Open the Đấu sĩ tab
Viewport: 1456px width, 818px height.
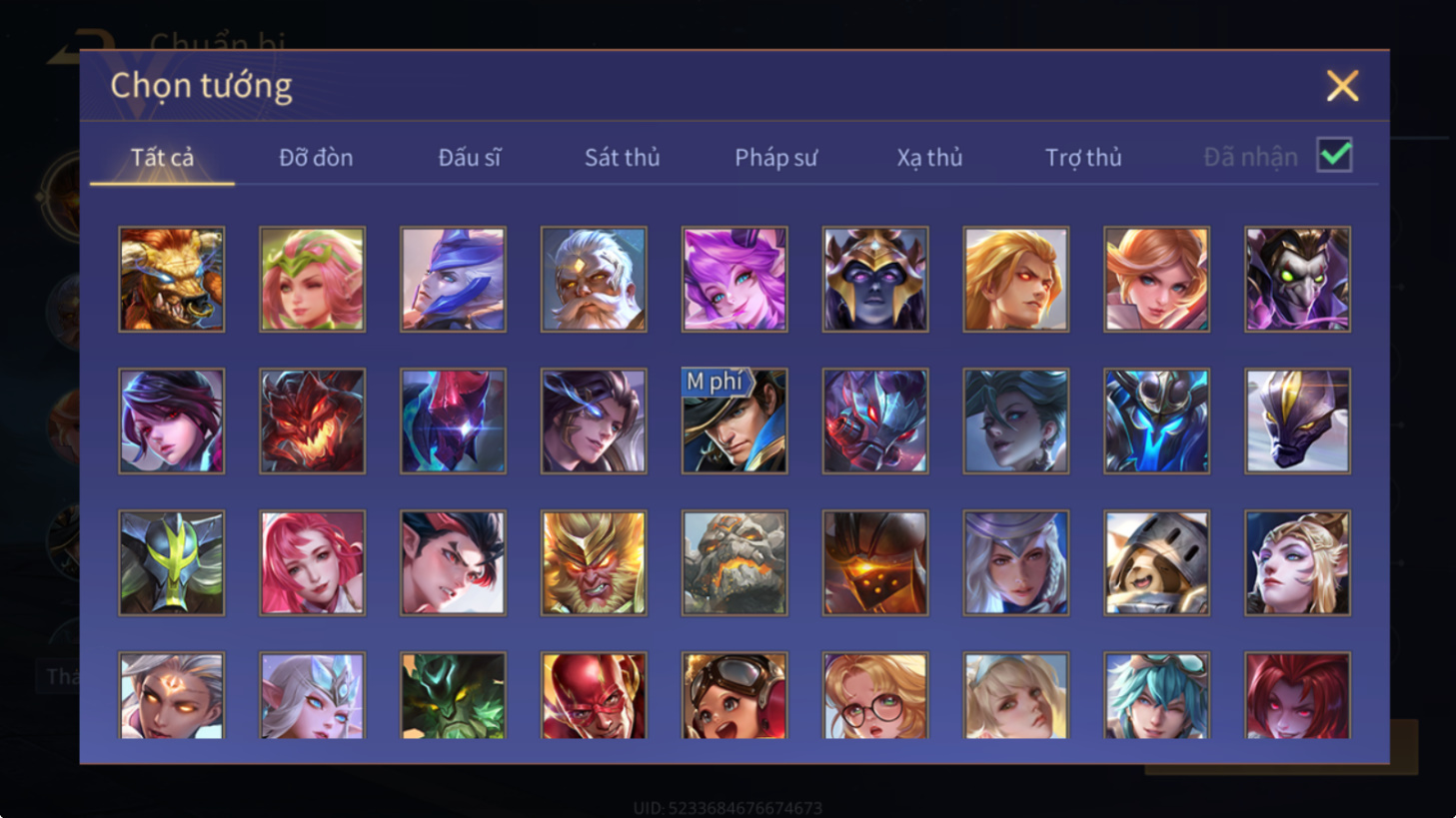click(470, 157)
